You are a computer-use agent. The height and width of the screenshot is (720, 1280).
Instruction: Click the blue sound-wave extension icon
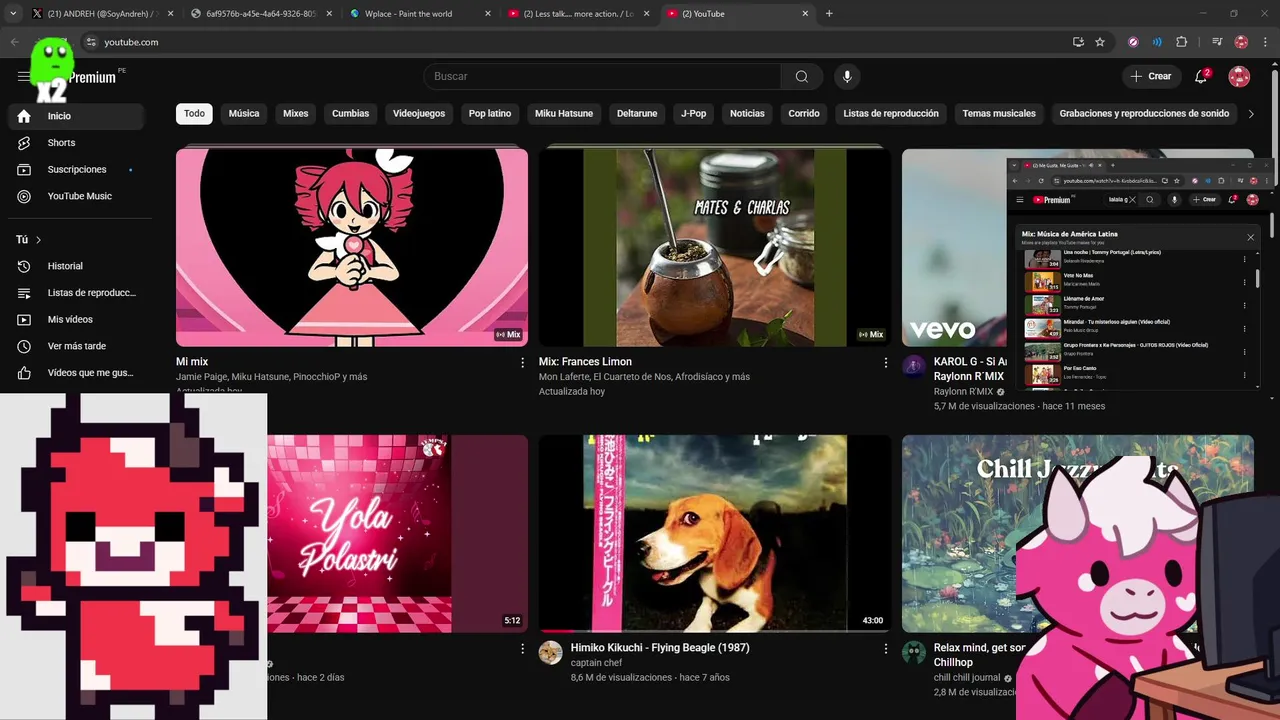[1157, 42]
